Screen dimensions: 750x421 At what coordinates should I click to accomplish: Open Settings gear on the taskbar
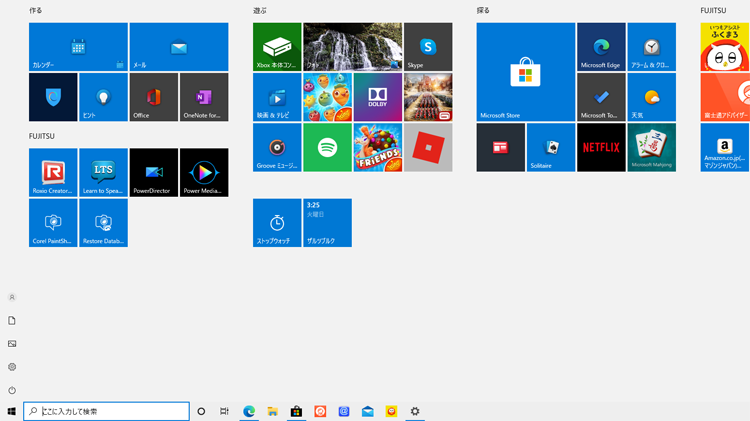[x=415, y=411]
